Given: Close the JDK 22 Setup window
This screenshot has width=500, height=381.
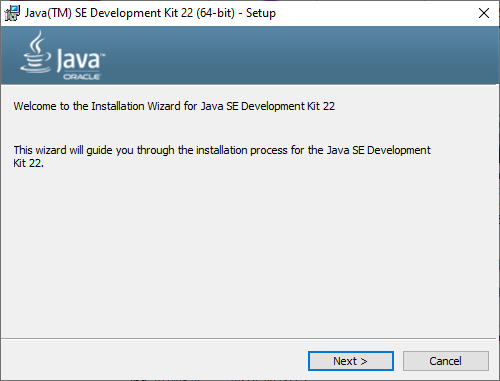Looking at the screenshot, I should [484, 13].
